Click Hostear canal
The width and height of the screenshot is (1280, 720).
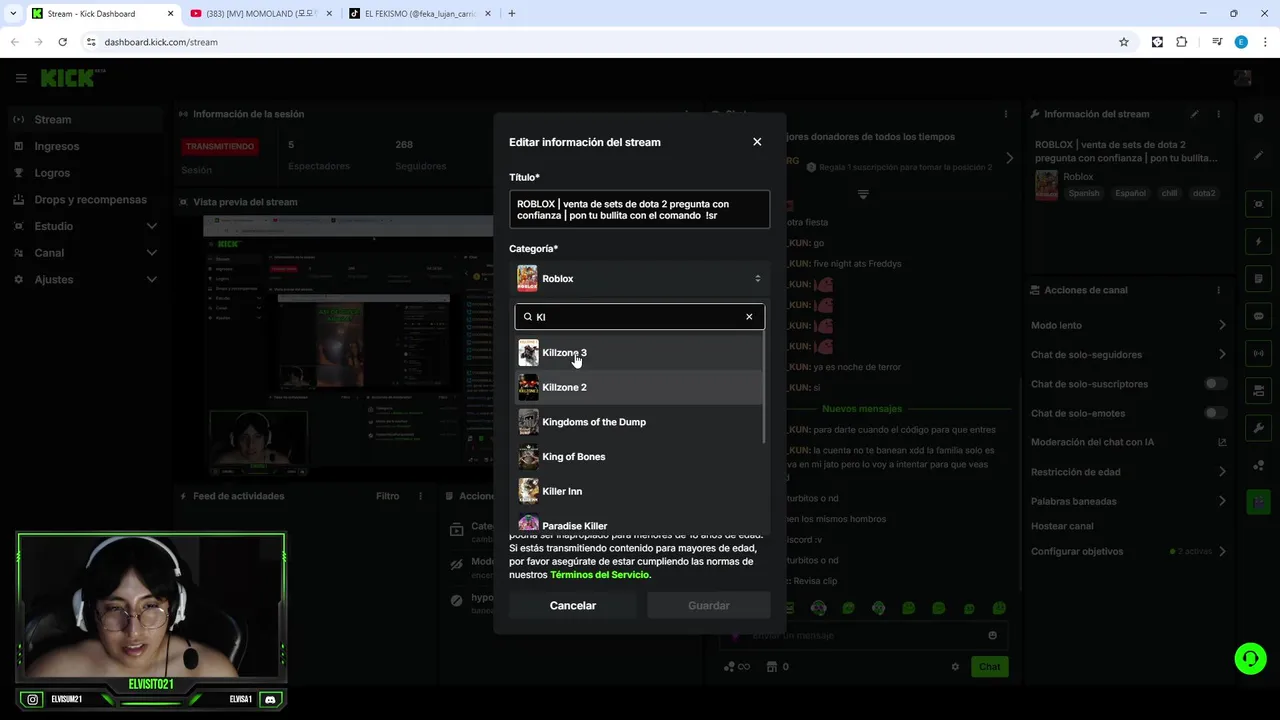(x=1062, y=526)
